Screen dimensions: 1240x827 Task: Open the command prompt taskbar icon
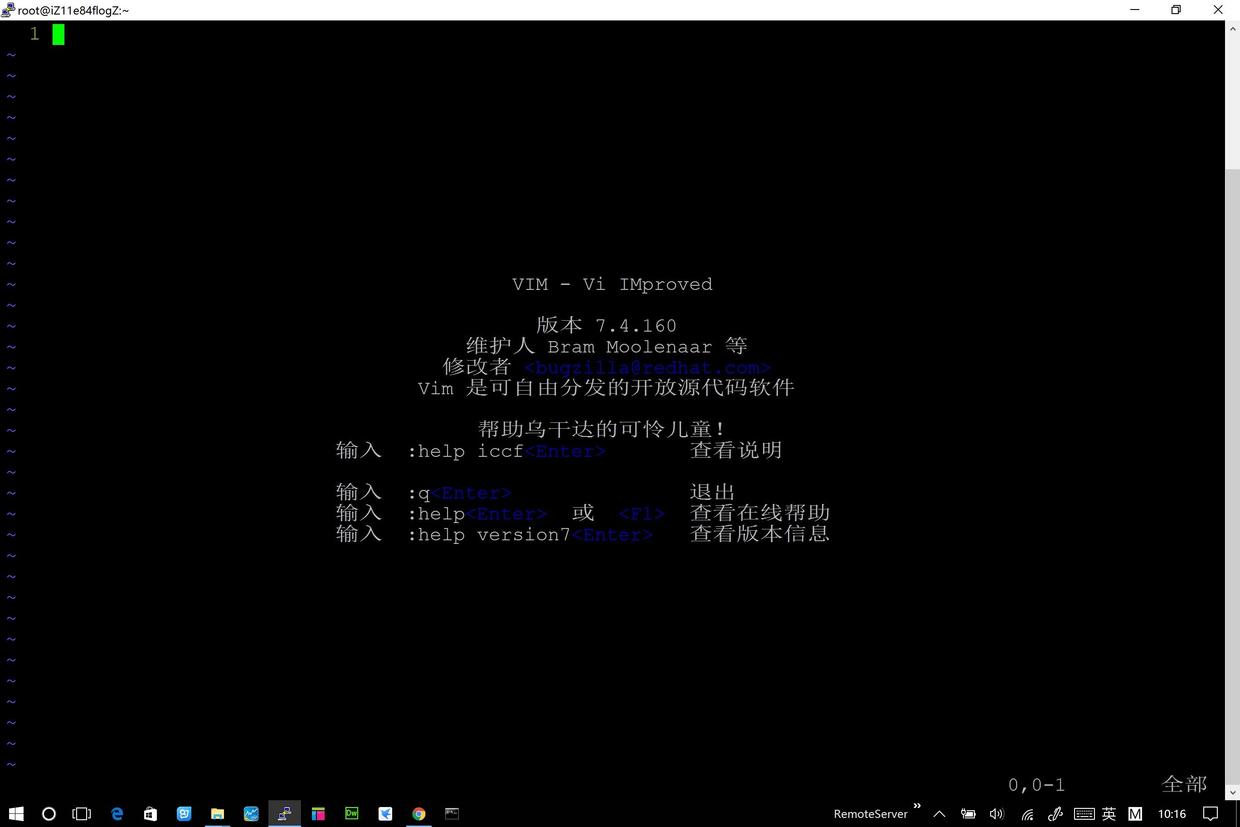click(452, 814)
